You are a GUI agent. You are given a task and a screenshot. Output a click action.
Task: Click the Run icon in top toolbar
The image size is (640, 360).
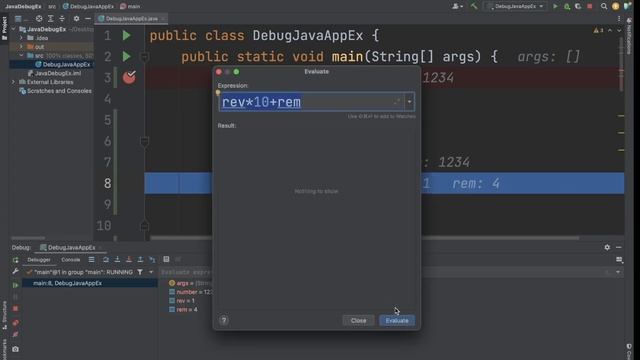pyautogui.click(x=555, y=6)
